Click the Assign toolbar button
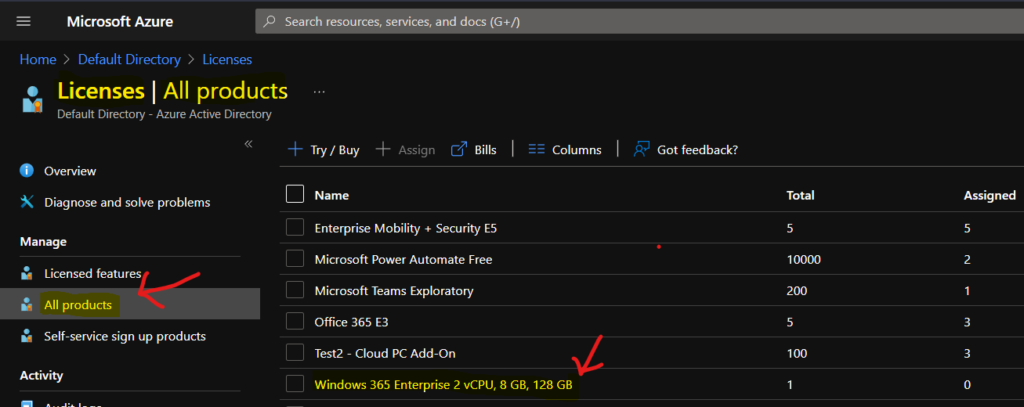This screenshot has width=1024, height=407. (x=406, y=150)
